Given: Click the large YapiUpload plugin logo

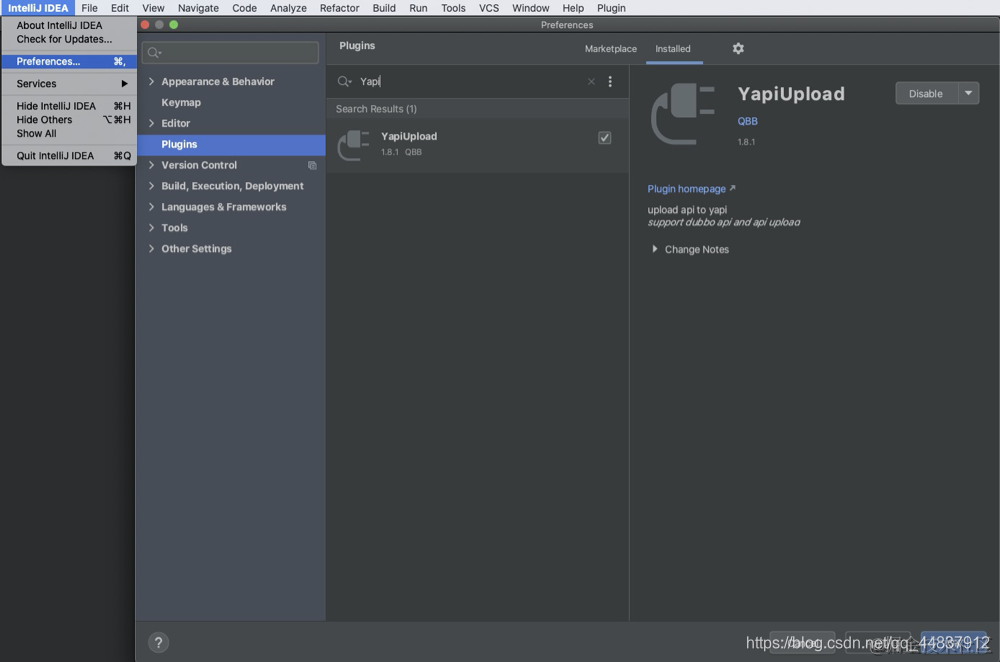Looking at the screenshot, I should pyautogui.click(x=682, y=114).
